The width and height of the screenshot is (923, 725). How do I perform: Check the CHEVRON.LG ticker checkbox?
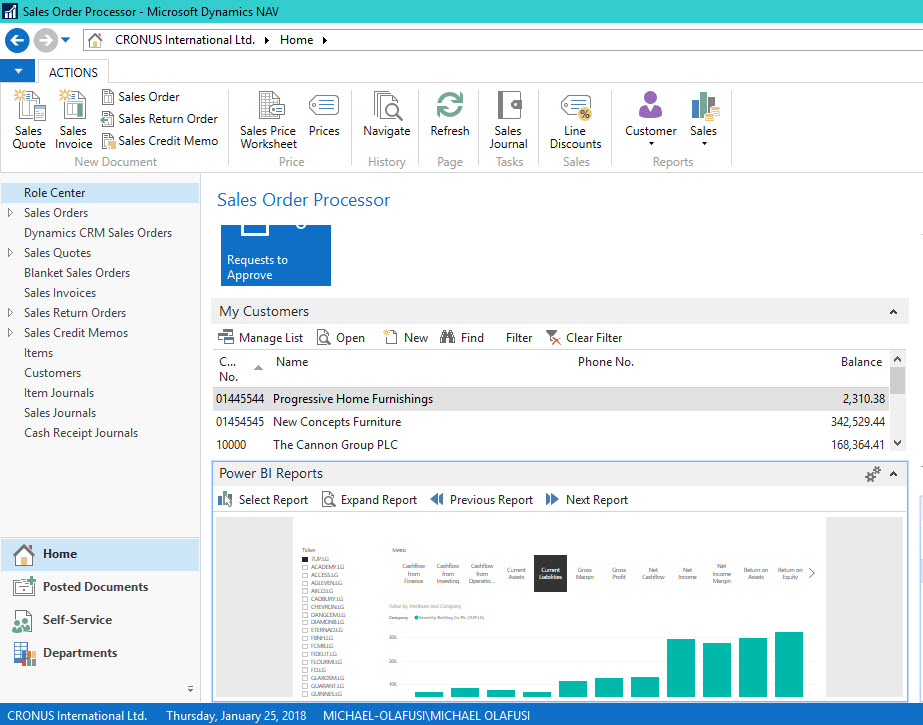pos(305,607)
